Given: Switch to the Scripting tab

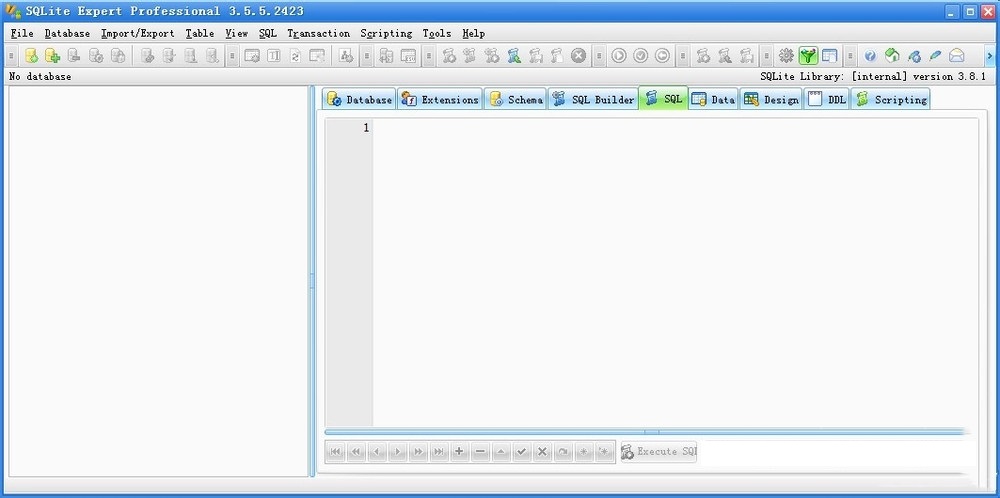Looking at the screenshot, I should coord(890,99).
